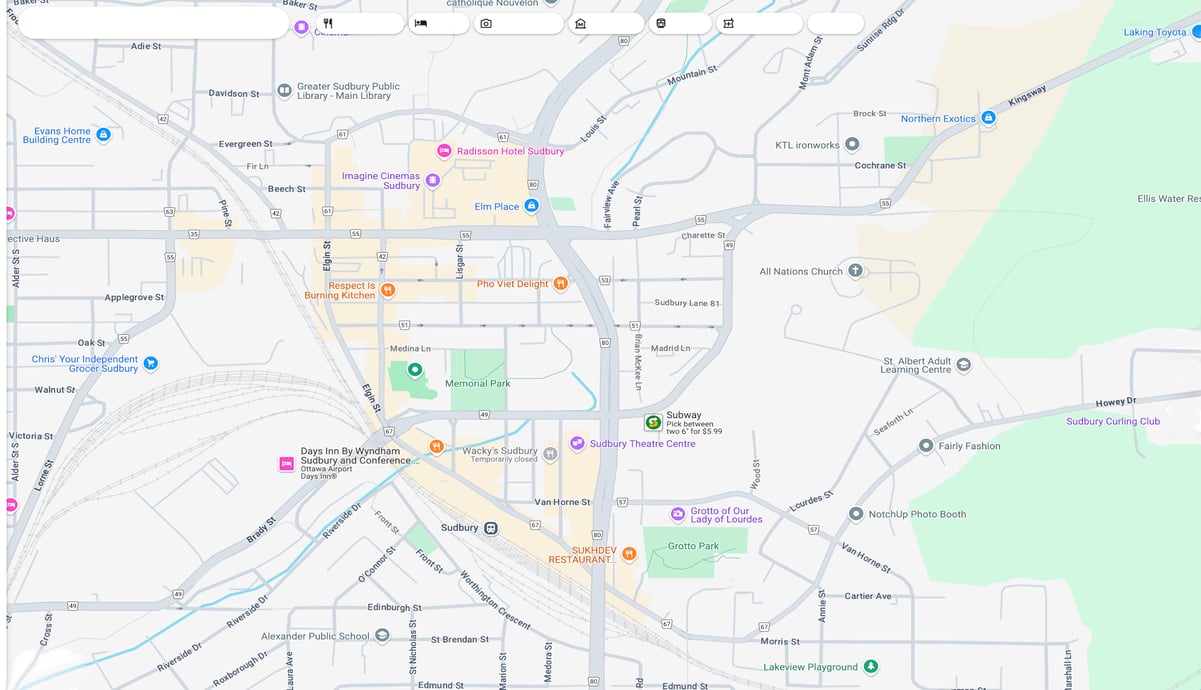Click the Grotto Park label
The width and height of the screenshot is (1201, 690).
(x=694, y=546)
